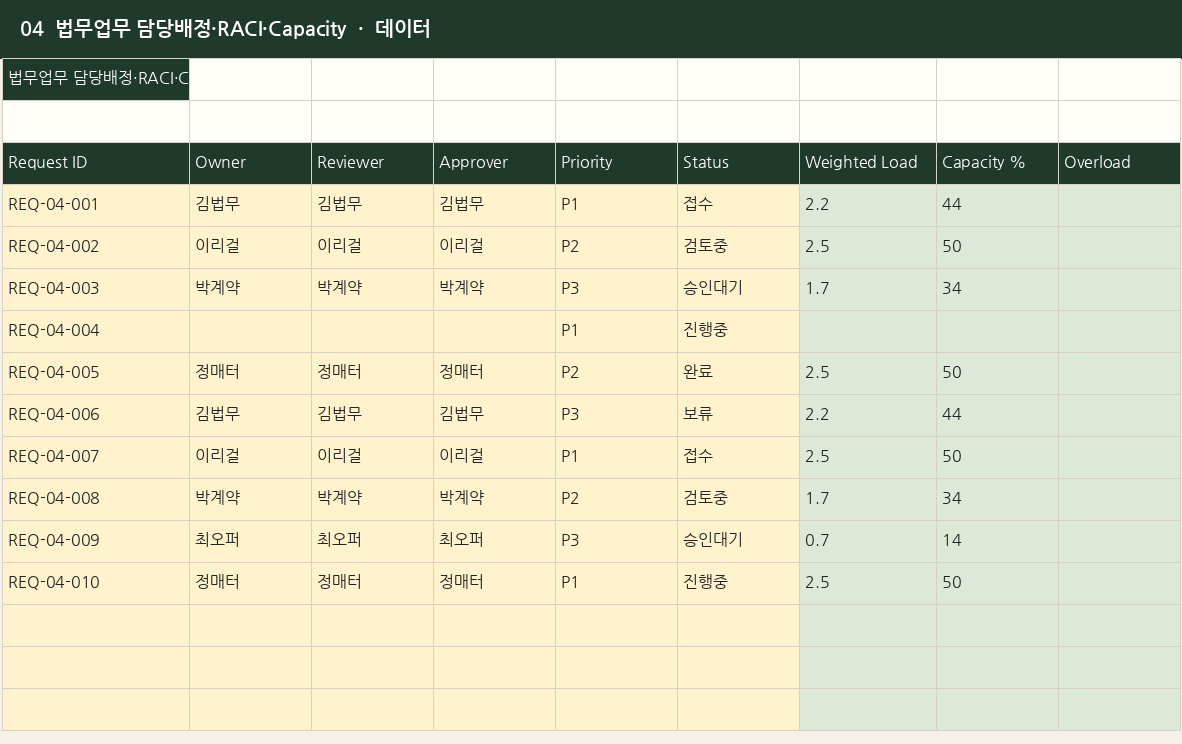
Task: Select Reviewer 이리걸 in row REQ-04-002
Action: click(372, 247)
